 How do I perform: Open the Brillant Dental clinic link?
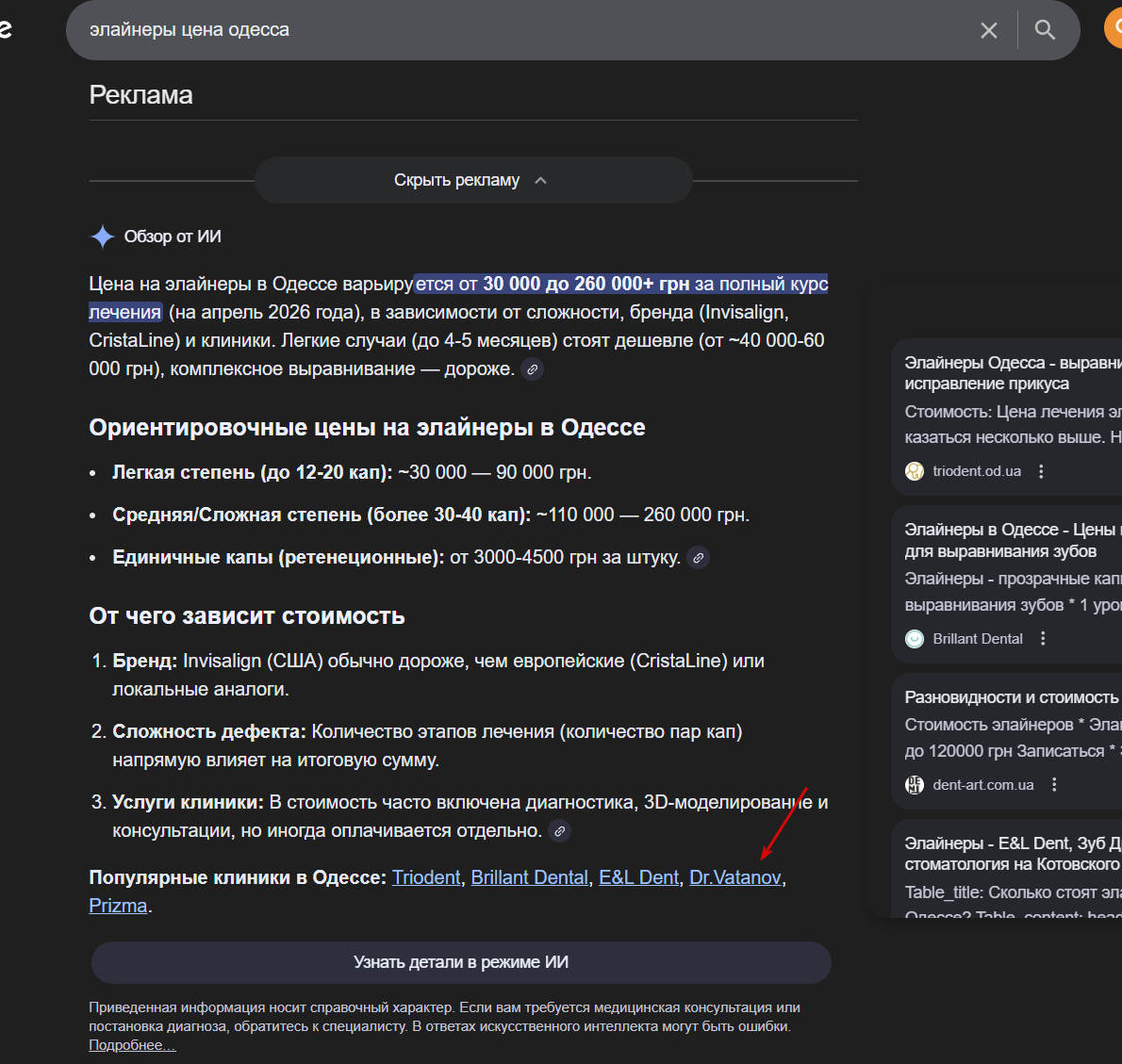point(530,877)
